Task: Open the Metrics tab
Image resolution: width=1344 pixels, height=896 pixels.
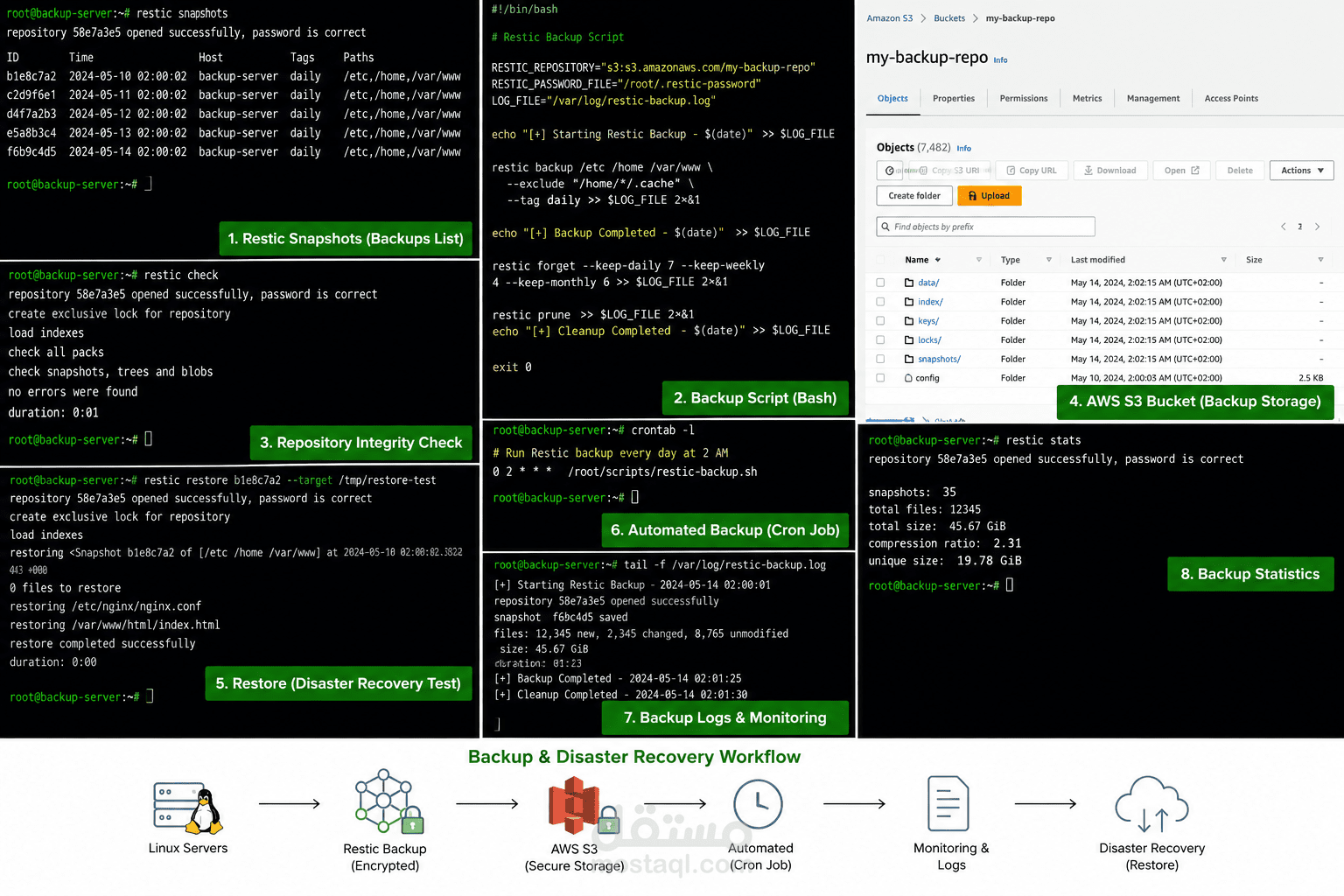Action: point(1088,99)
